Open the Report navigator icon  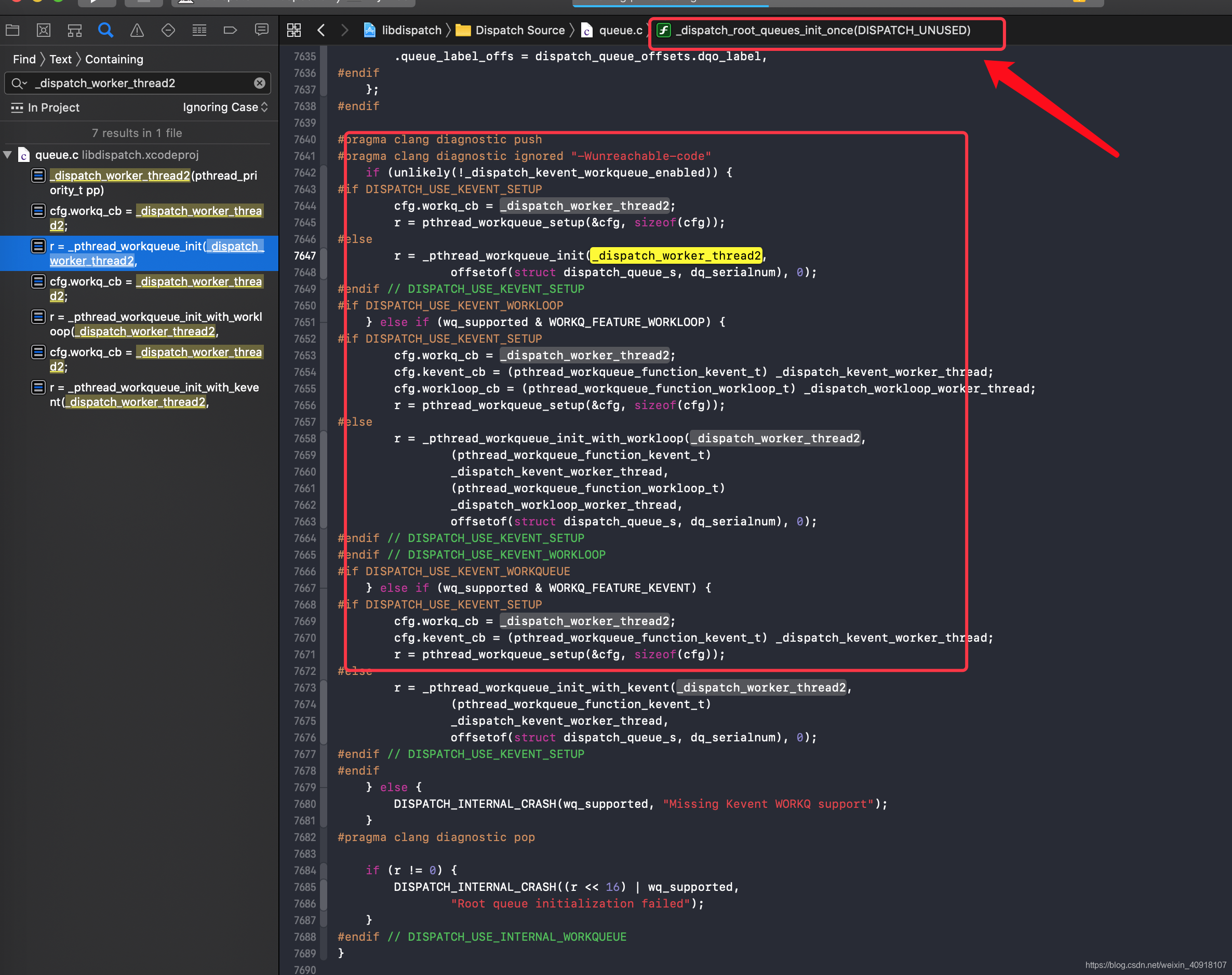click(x=262, y=30)
